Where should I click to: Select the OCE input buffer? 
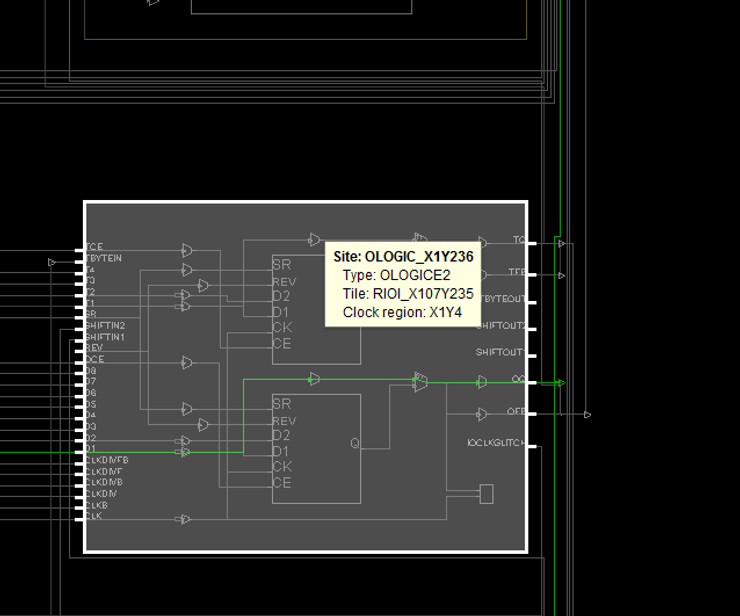(187, 362)
